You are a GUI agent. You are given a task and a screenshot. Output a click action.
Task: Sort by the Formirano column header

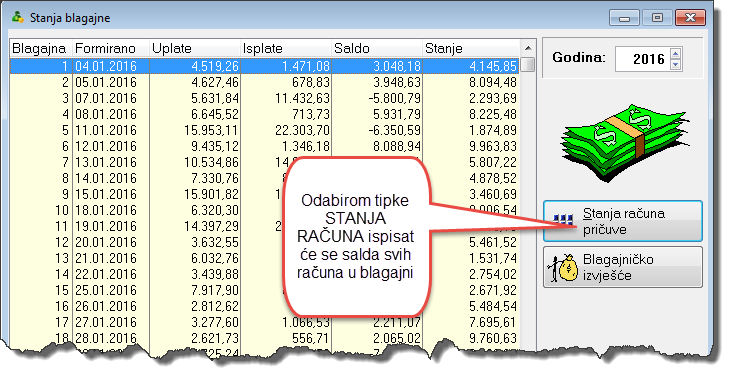(x=110, y=48)
